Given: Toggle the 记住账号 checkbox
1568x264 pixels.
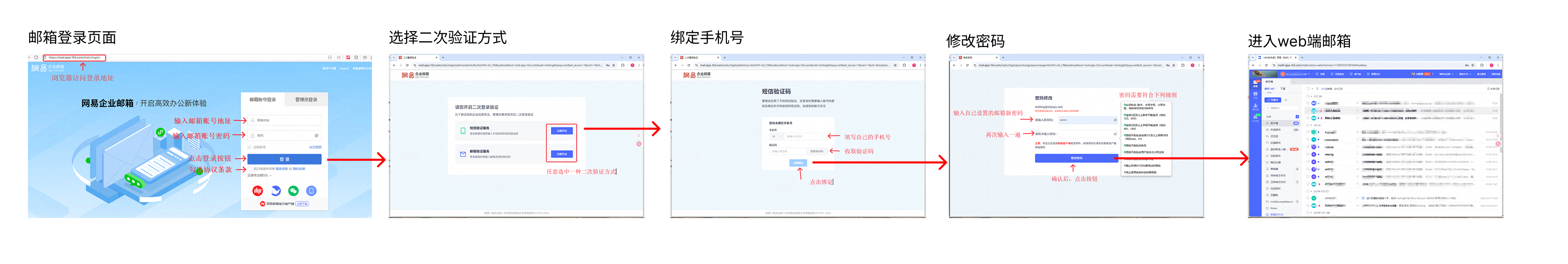Looking at the screenshot, I should point(250,147).
